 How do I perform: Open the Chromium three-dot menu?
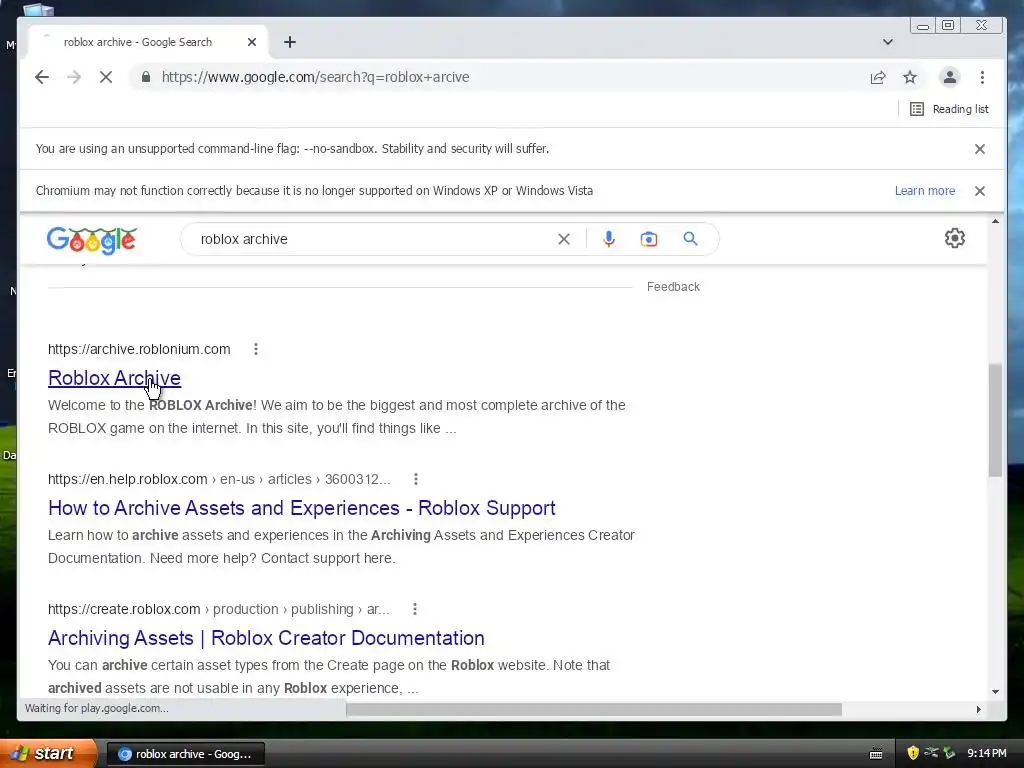pos(982,77)
